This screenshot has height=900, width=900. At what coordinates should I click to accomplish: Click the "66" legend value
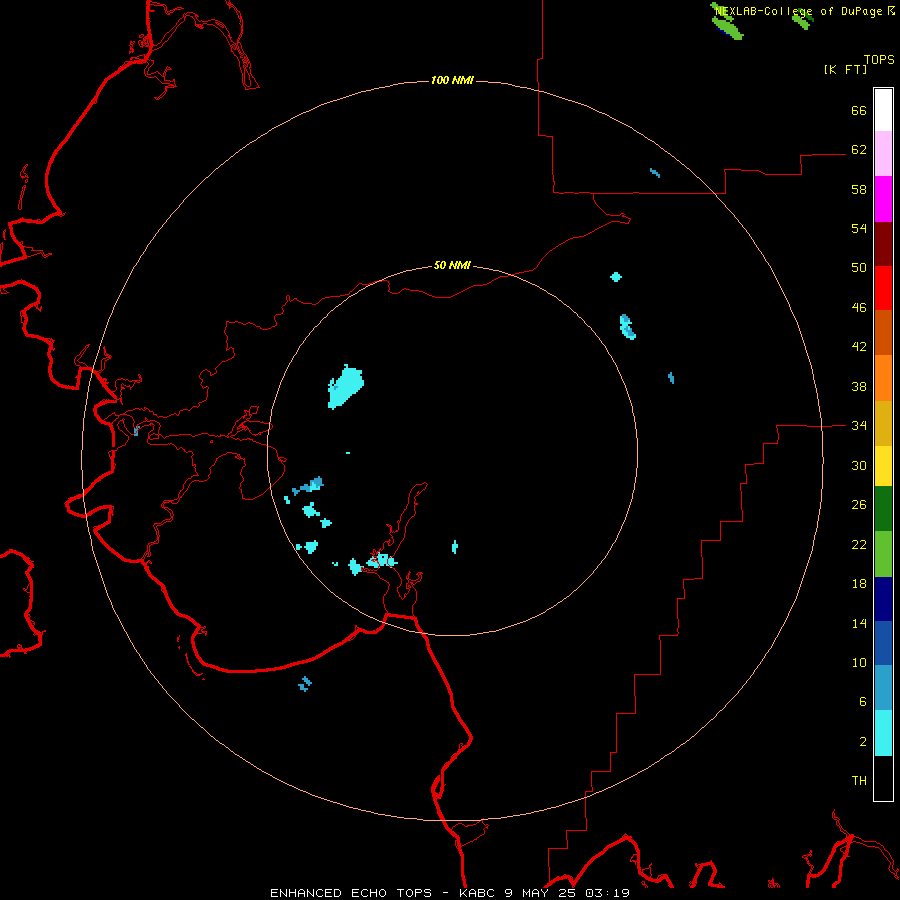click(x=859, y=110)
